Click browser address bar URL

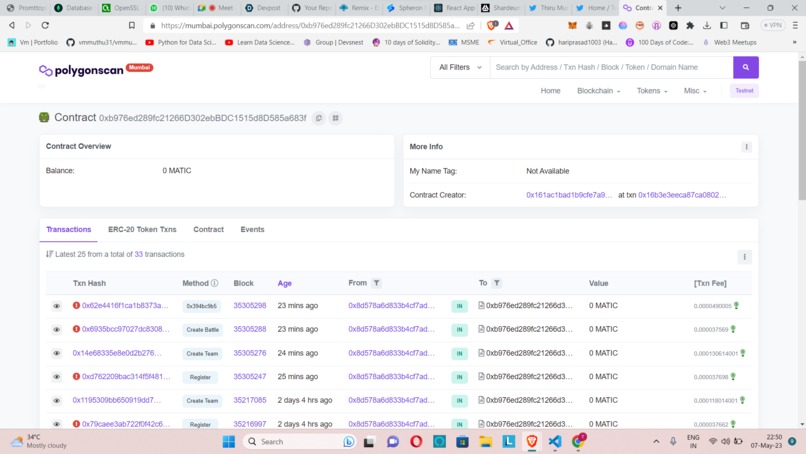click(x=309, y=25)
